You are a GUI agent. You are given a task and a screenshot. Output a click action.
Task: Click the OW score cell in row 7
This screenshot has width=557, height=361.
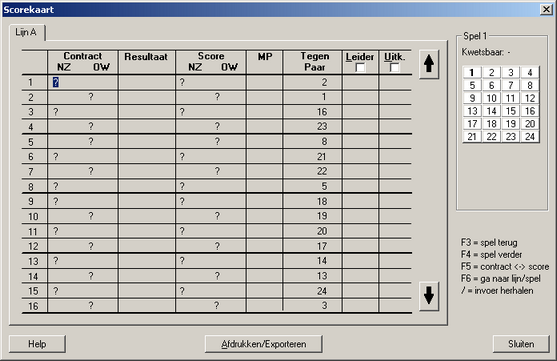217,171
